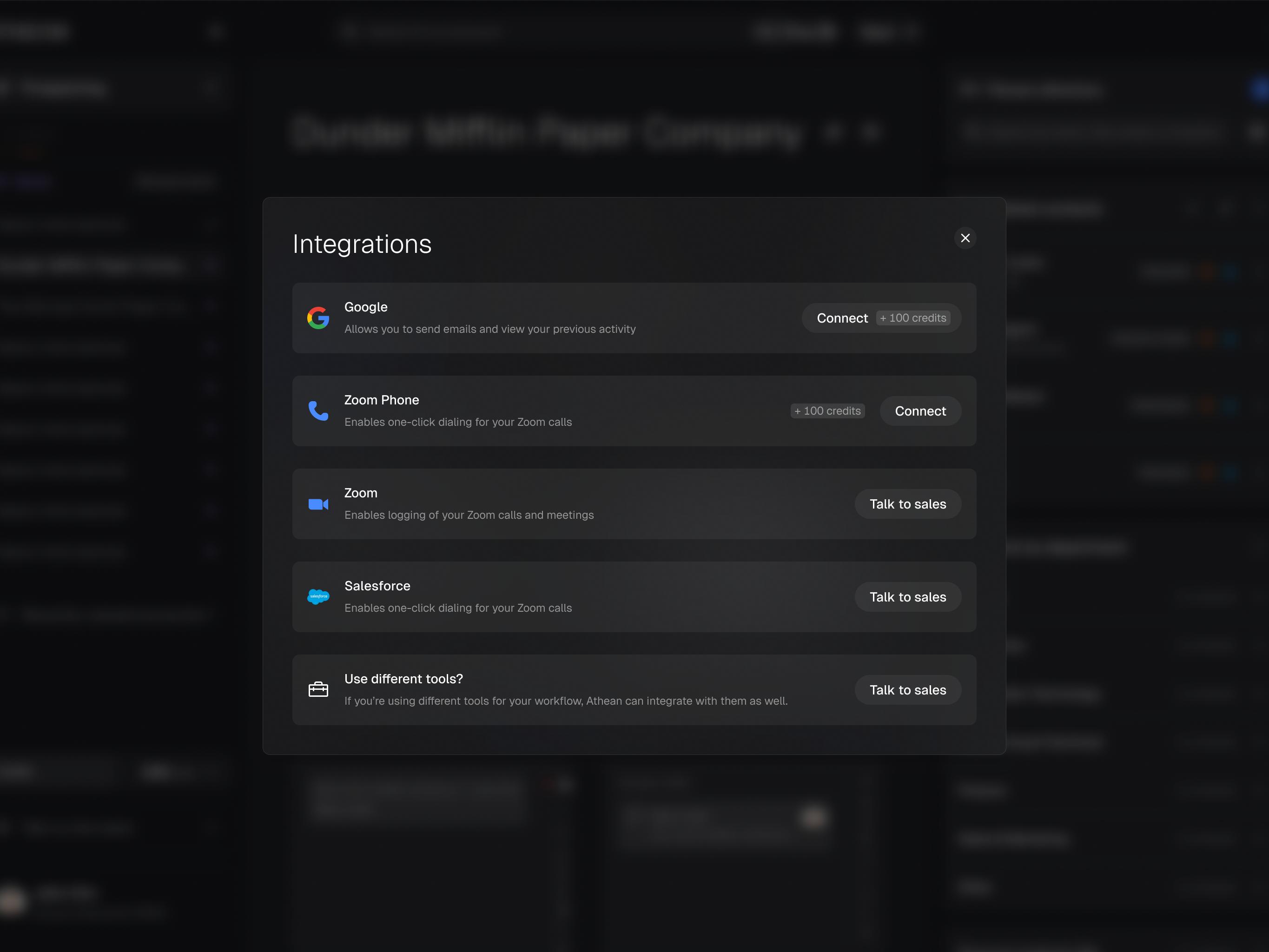The height and width of the screenshot is (952, 1269).
Task: Click Talk to sales for Salesforce
Action: coord(907,597)
